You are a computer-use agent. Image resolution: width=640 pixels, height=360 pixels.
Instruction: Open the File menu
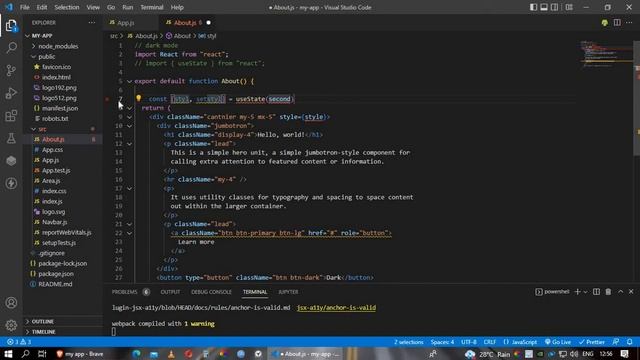pos(24,7)
